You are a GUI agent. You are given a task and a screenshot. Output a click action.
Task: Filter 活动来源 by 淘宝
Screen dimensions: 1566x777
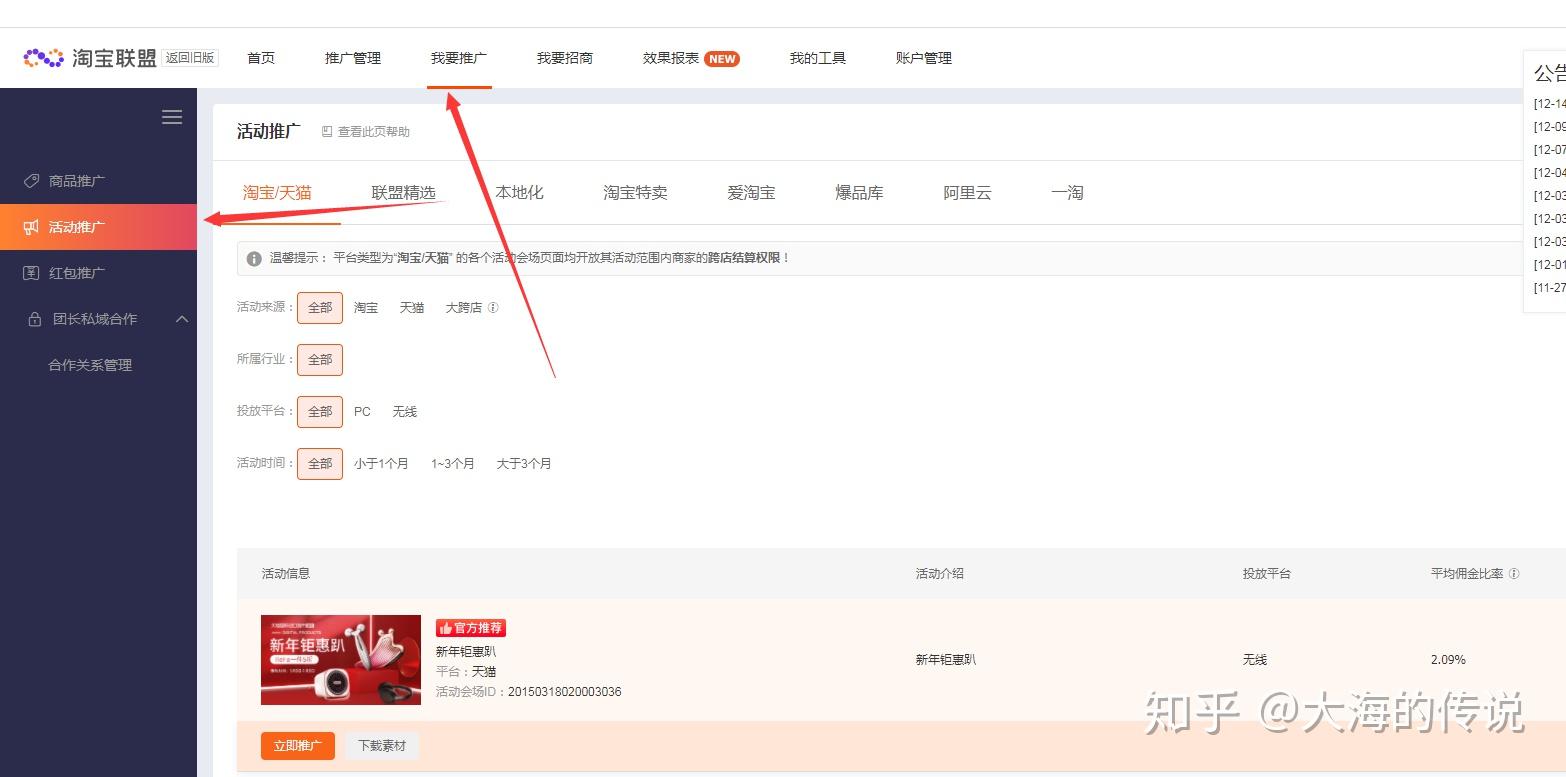[x=366, y=308]
